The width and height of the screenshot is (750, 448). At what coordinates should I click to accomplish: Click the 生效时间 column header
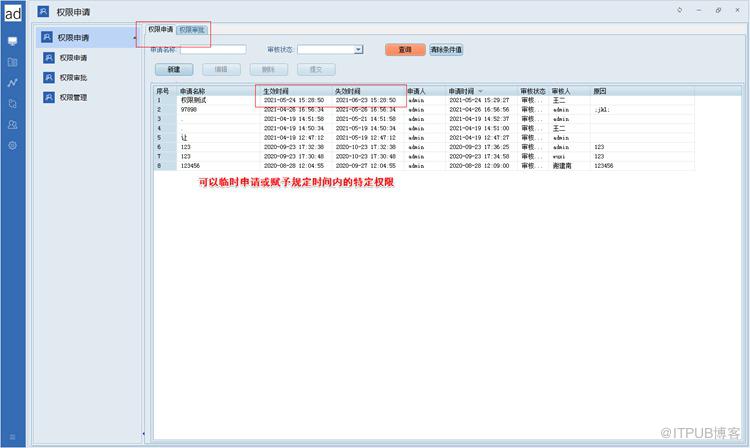296,91
